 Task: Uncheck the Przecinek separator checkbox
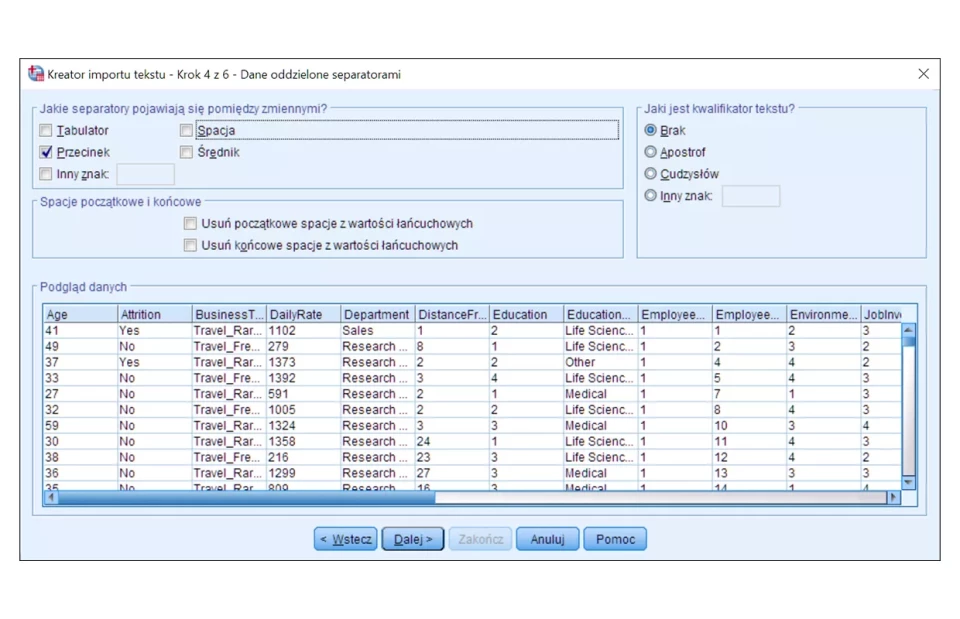click(x=46, y=153)
